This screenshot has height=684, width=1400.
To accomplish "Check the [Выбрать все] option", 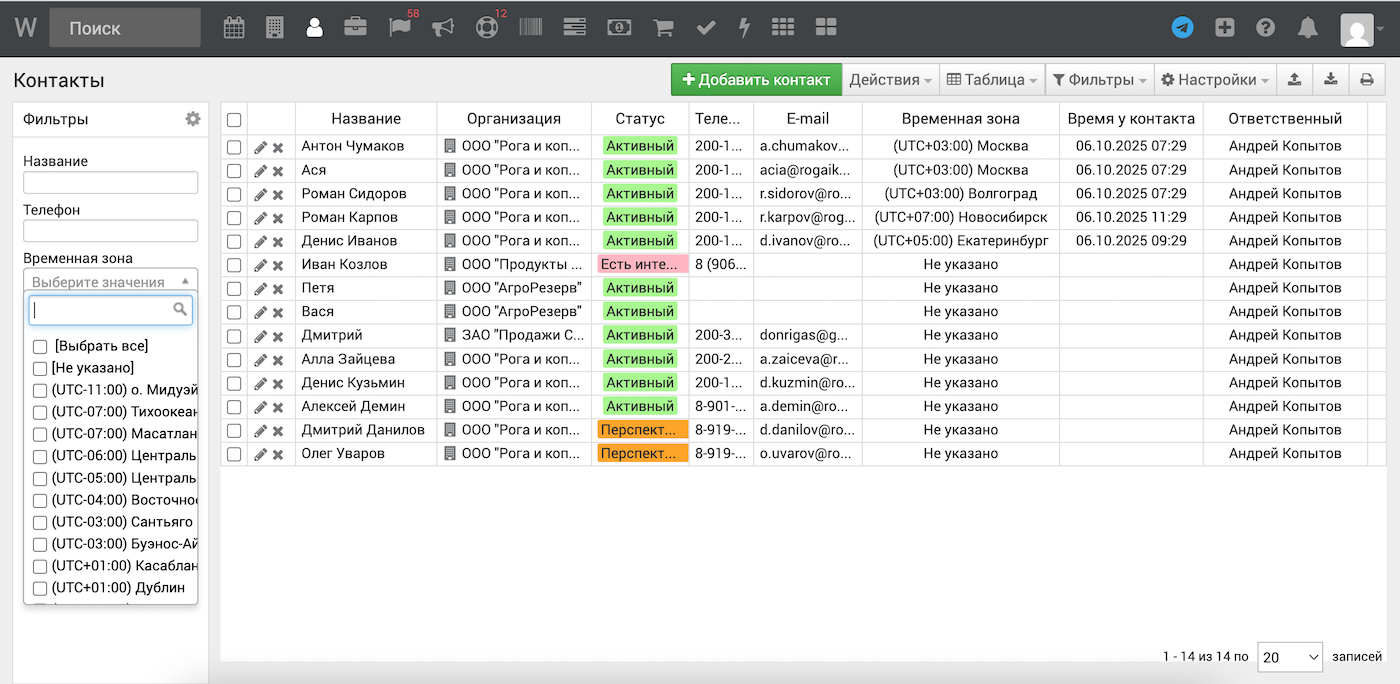I will [40, 346].
